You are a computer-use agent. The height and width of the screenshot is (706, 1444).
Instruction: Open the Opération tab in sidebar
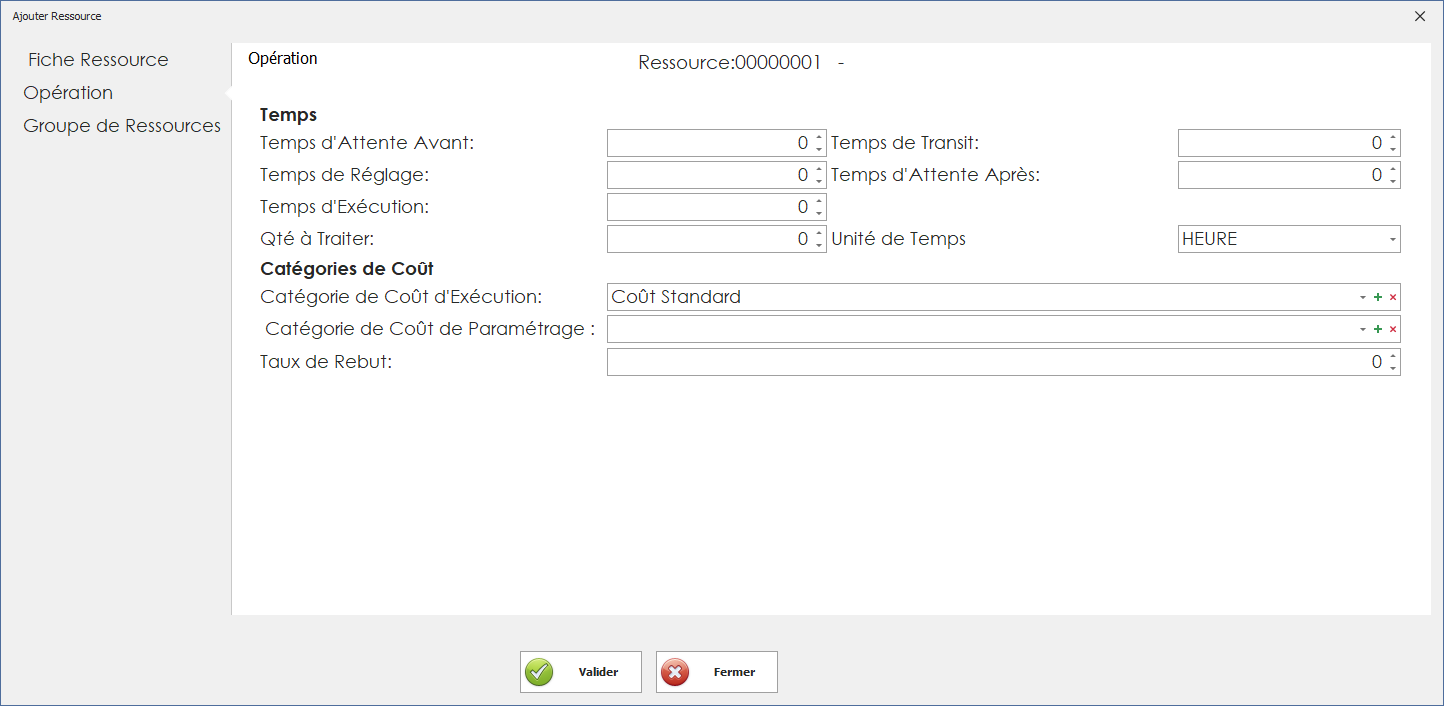tap(68, 93)
